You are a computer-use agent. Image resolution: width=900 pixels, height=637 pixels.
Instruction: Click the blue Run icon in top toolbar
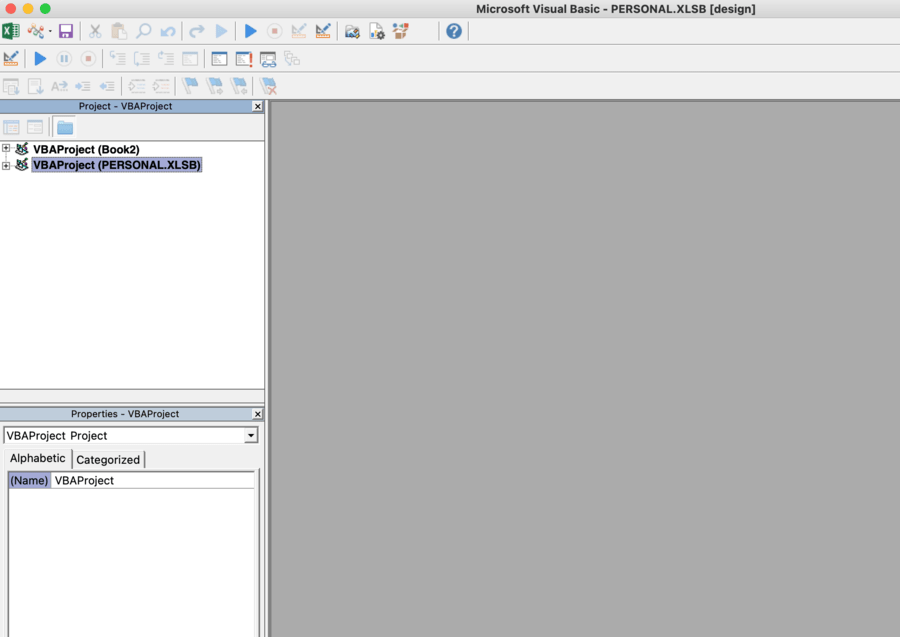(250, 31)
